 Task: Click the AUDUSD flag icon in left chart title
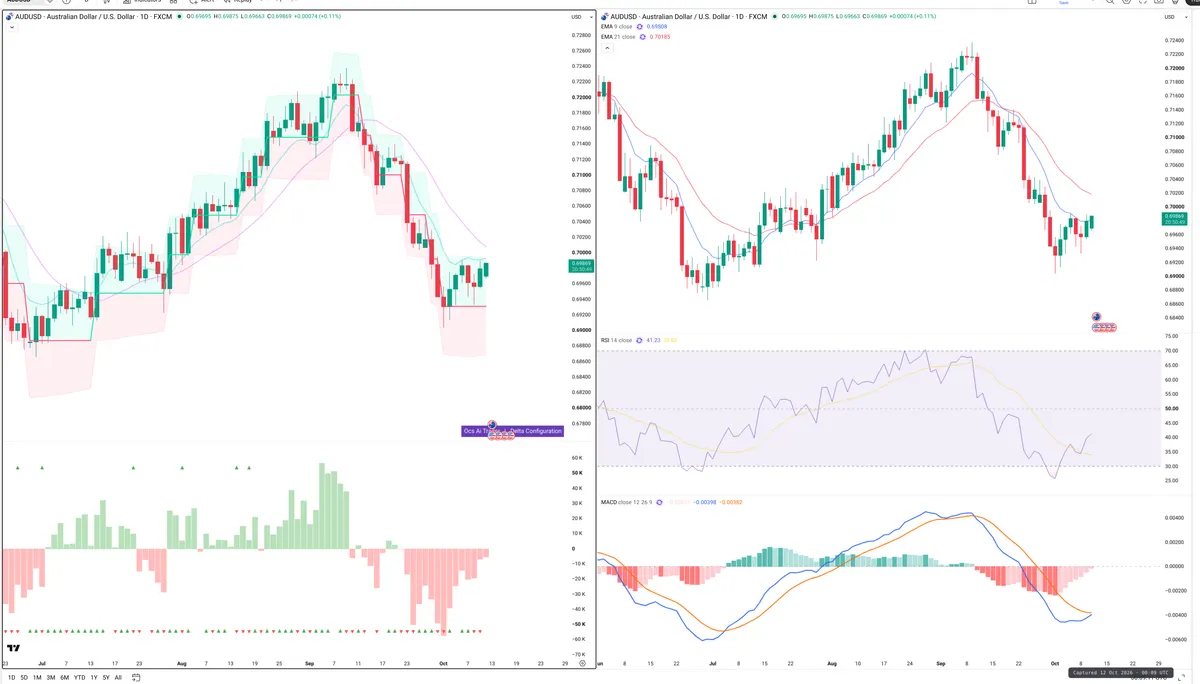[11, 17]
